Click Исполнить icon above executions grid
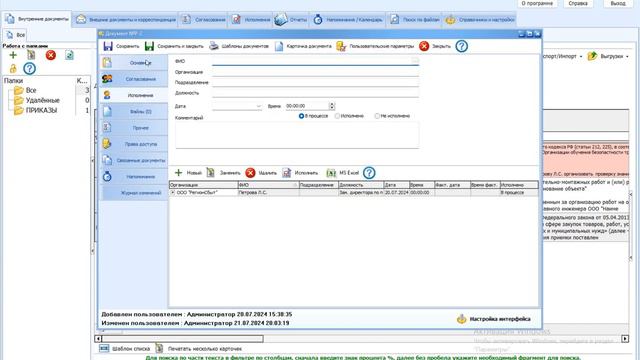The width and height of the screenshot is (640, 360). [287, 173]
